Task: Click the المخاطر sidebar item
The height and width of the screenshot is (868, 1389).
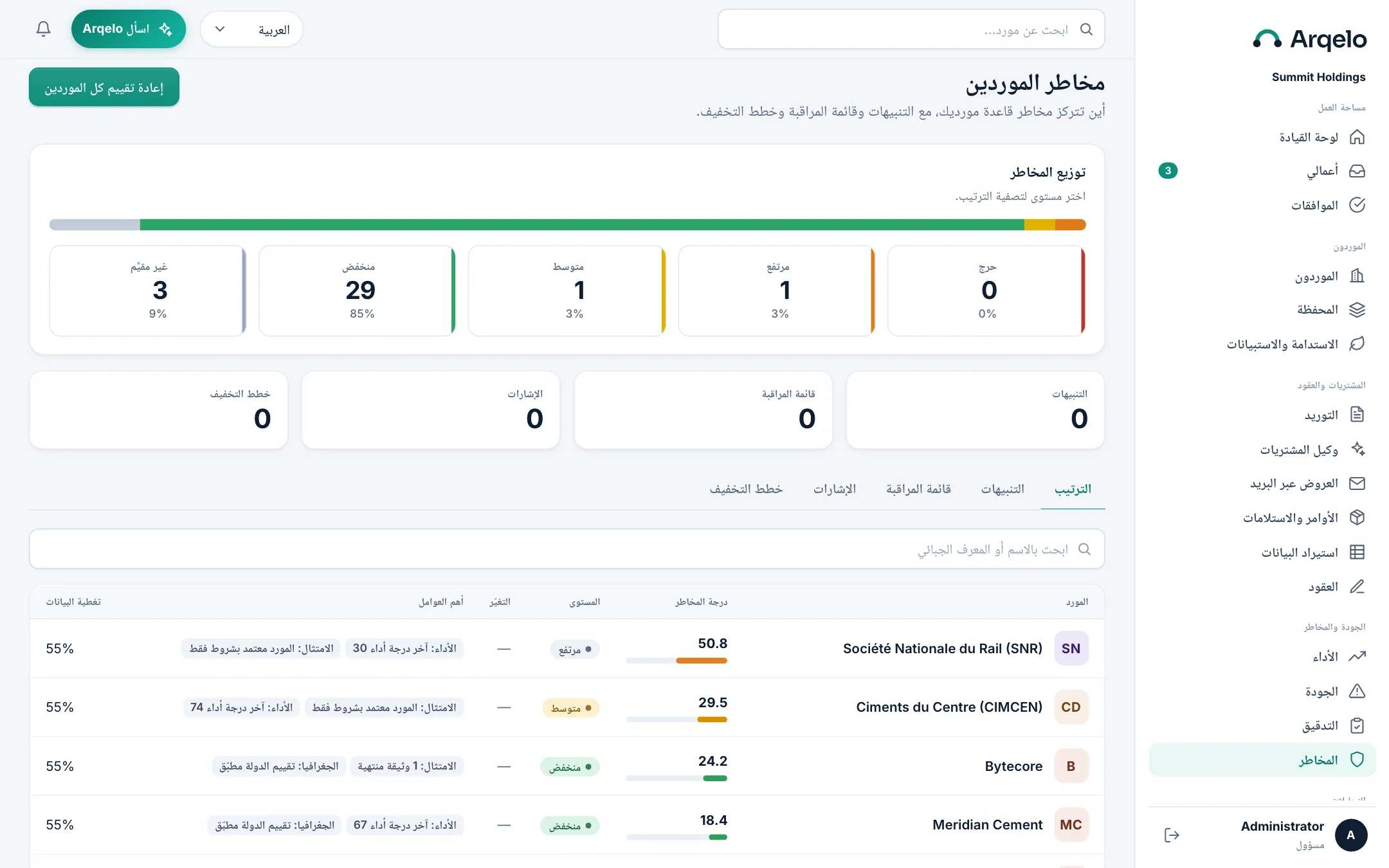Action: (1262, 760)
